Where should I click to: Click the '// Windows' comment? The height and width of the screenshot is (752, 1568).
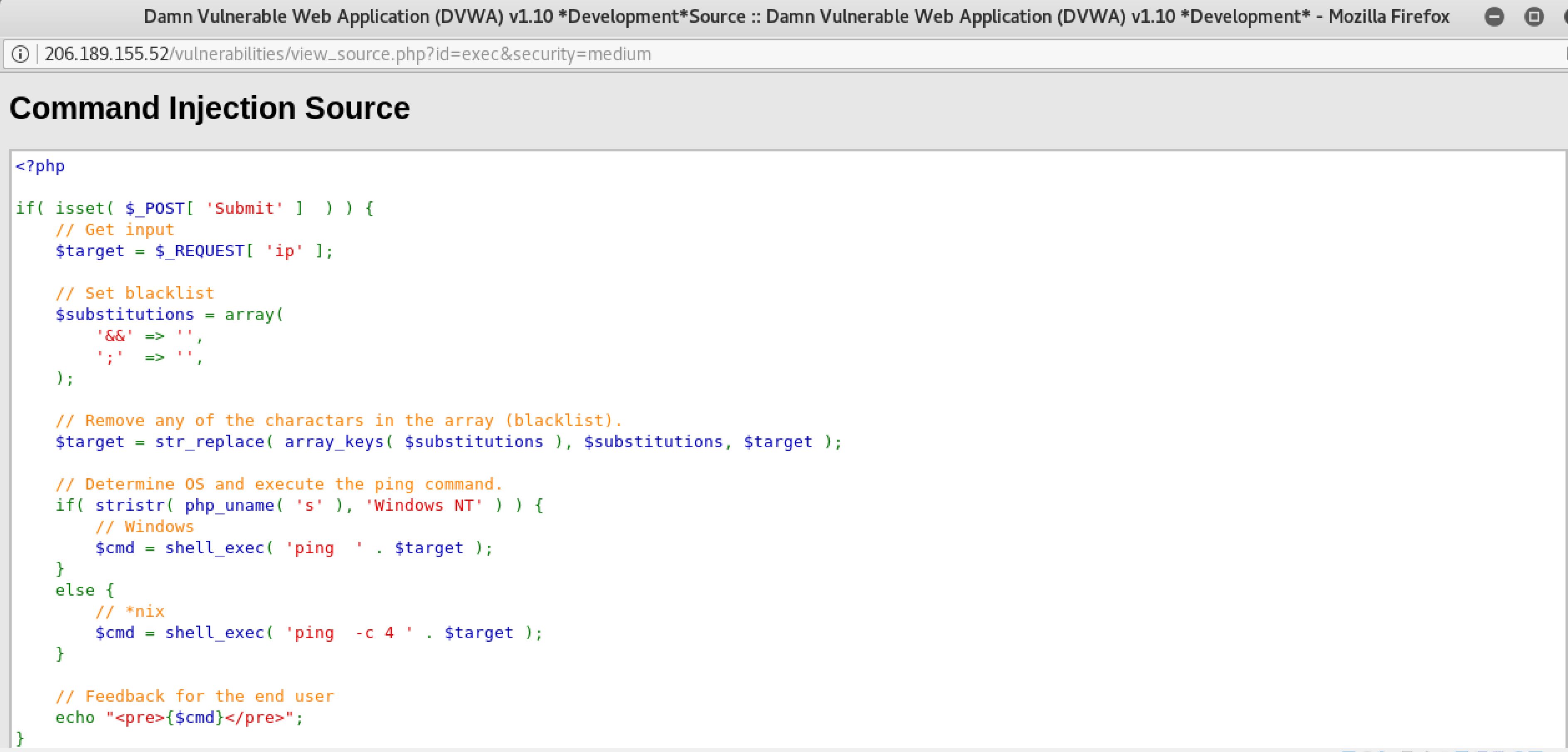click(x=144, y=527)
